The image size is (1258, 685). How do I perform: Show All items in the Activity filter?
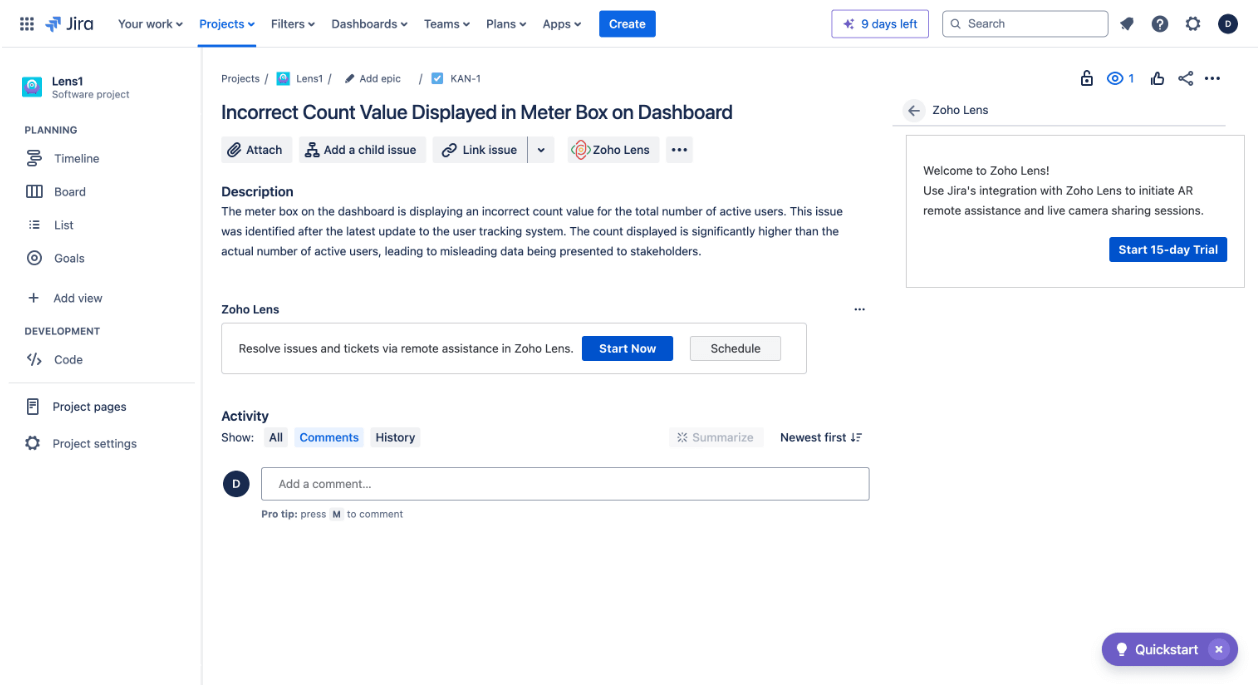click(x=275, y=437)
